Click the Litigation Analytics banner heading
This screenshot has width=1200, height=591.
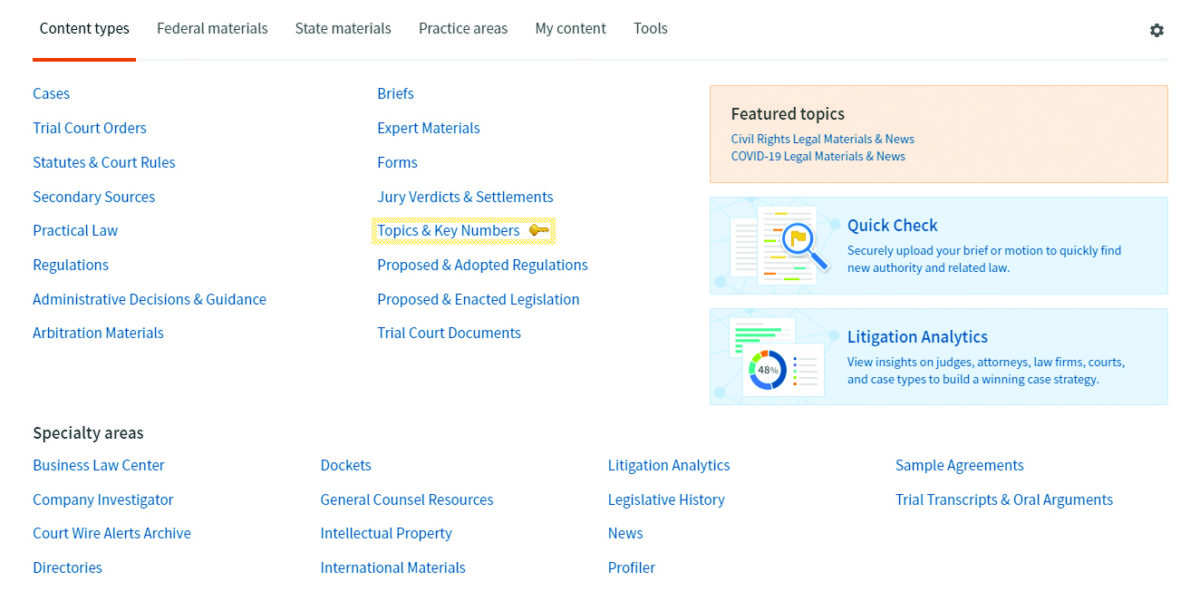point(917,338)
